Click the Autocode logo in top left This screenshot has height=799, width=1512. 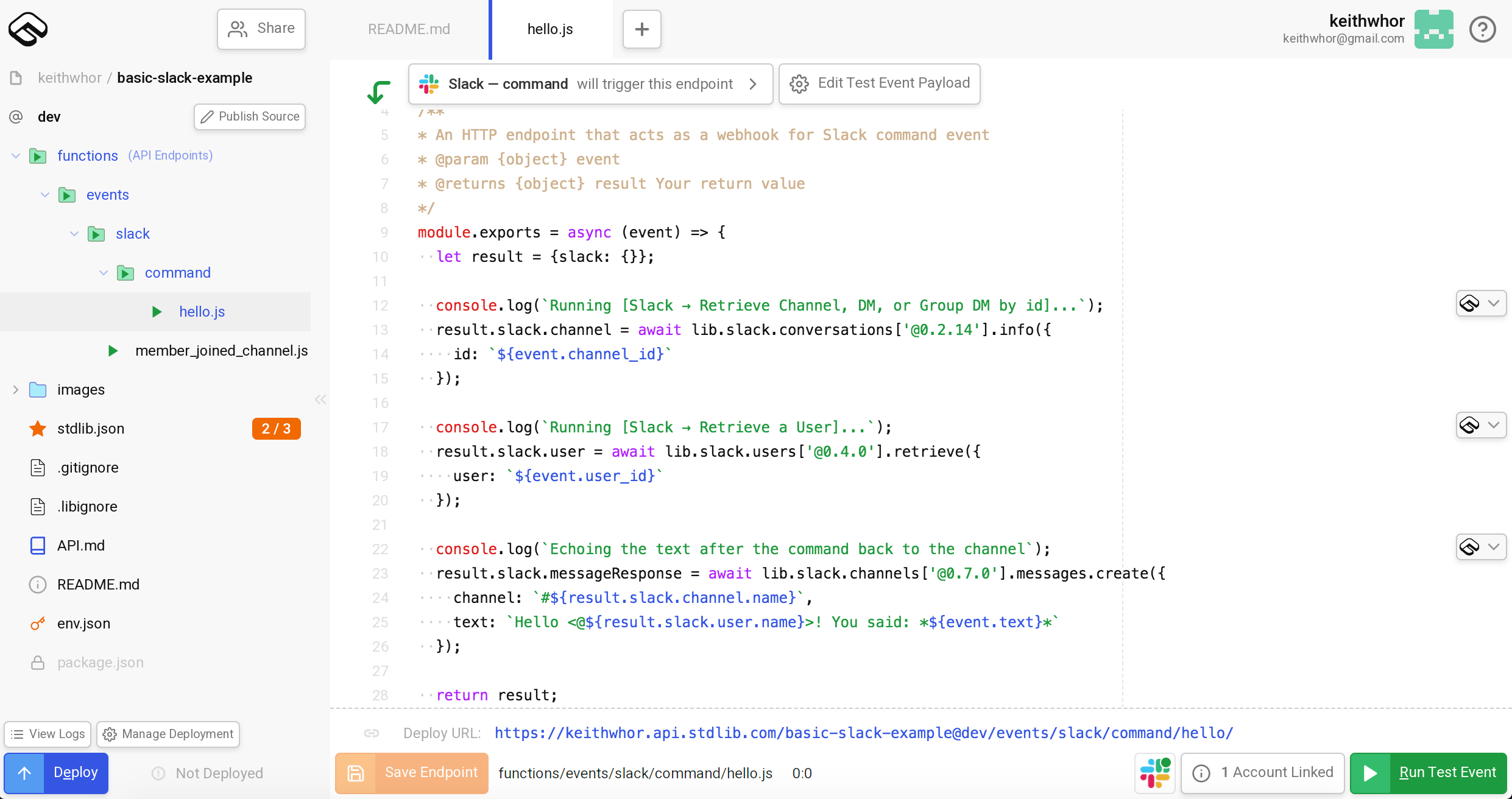point(27,29)
